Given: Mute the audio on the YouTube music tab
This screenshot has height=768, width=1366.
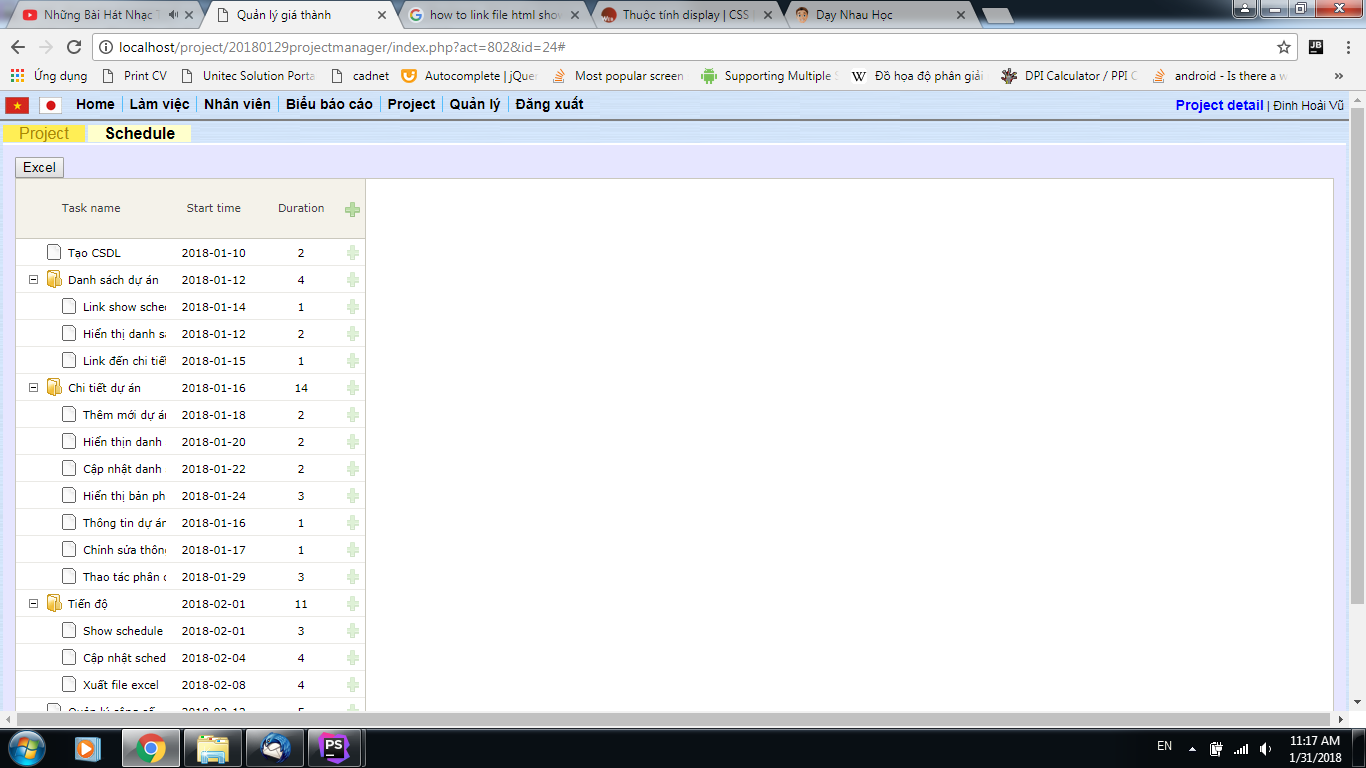Looking at the screenshot, I should click(x=174, y=15).
